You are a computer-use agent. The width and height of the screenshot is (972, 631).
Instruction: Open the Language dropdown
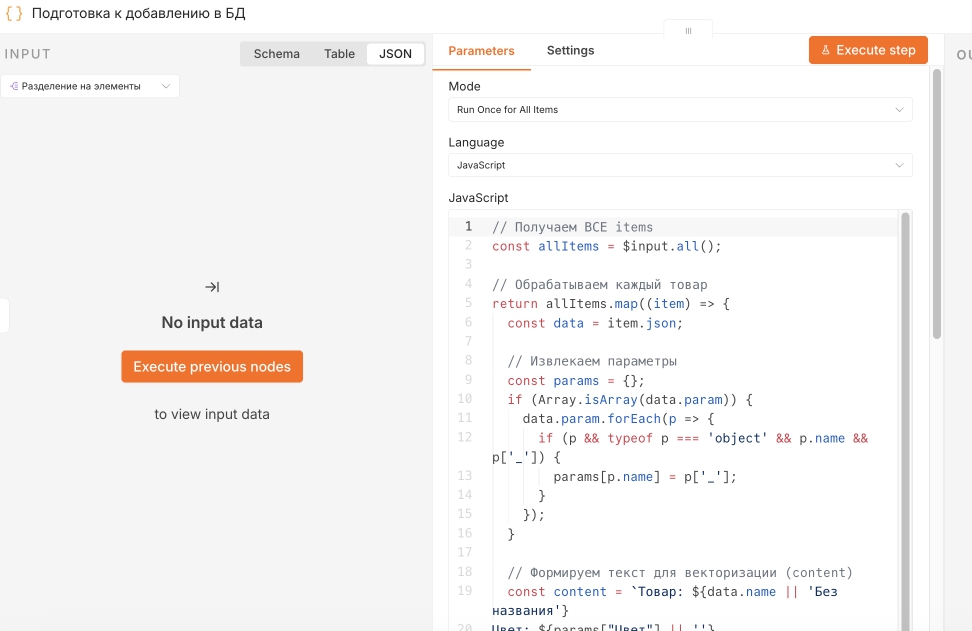coord(680,165)
